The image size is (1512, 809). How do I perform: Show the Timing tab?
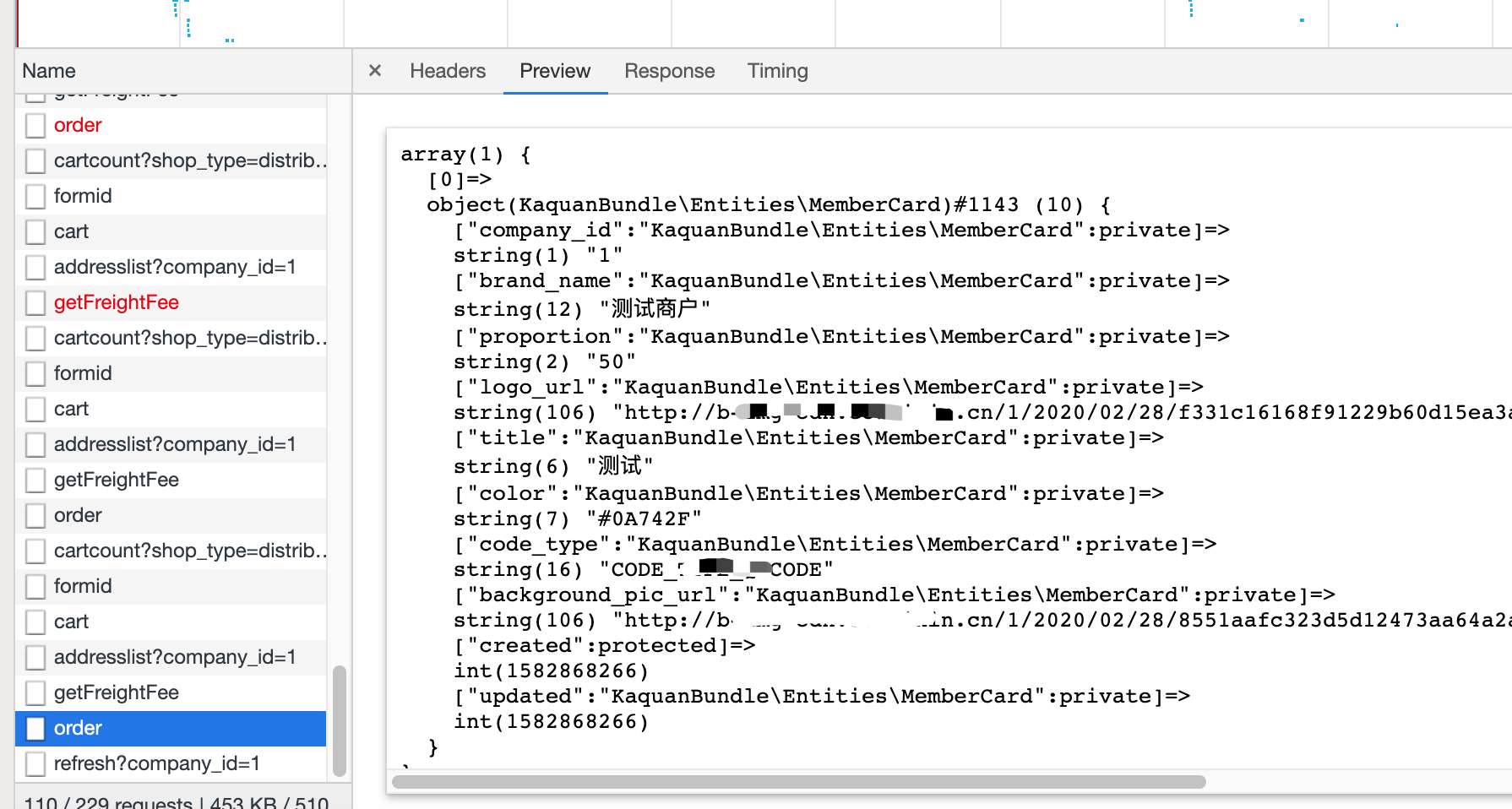pyautogui.click(x=777, y=71)
